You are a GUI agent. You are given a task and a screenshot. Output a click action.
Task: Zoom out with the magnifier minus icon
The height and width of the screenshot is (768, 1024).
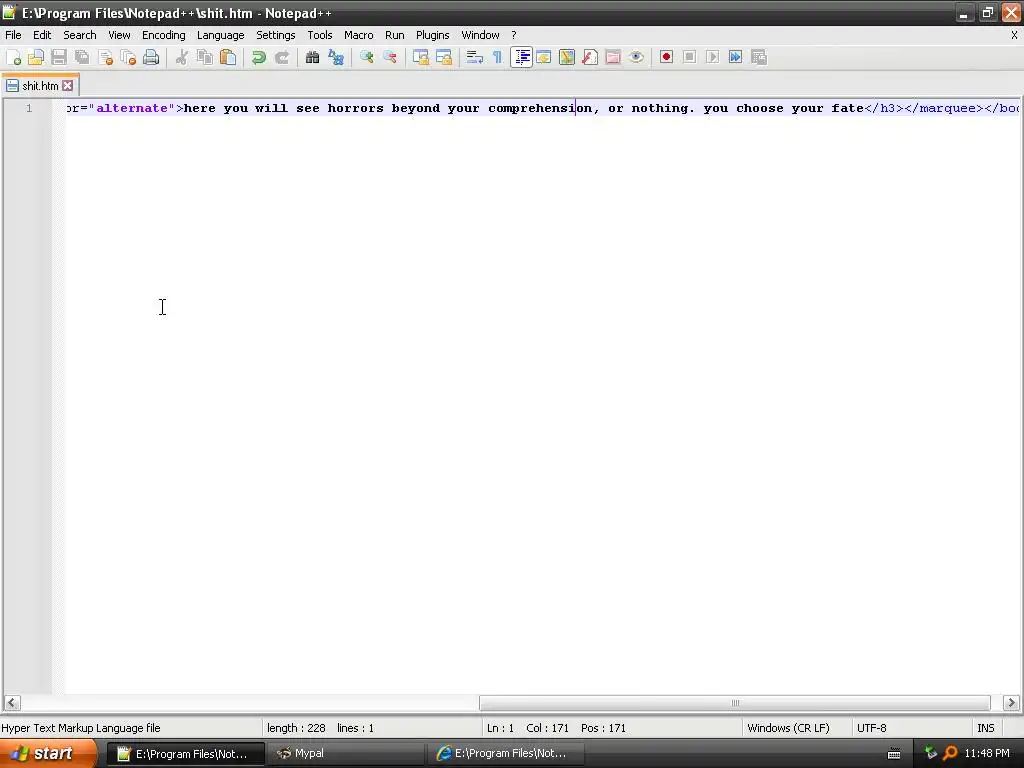[390, 57]
